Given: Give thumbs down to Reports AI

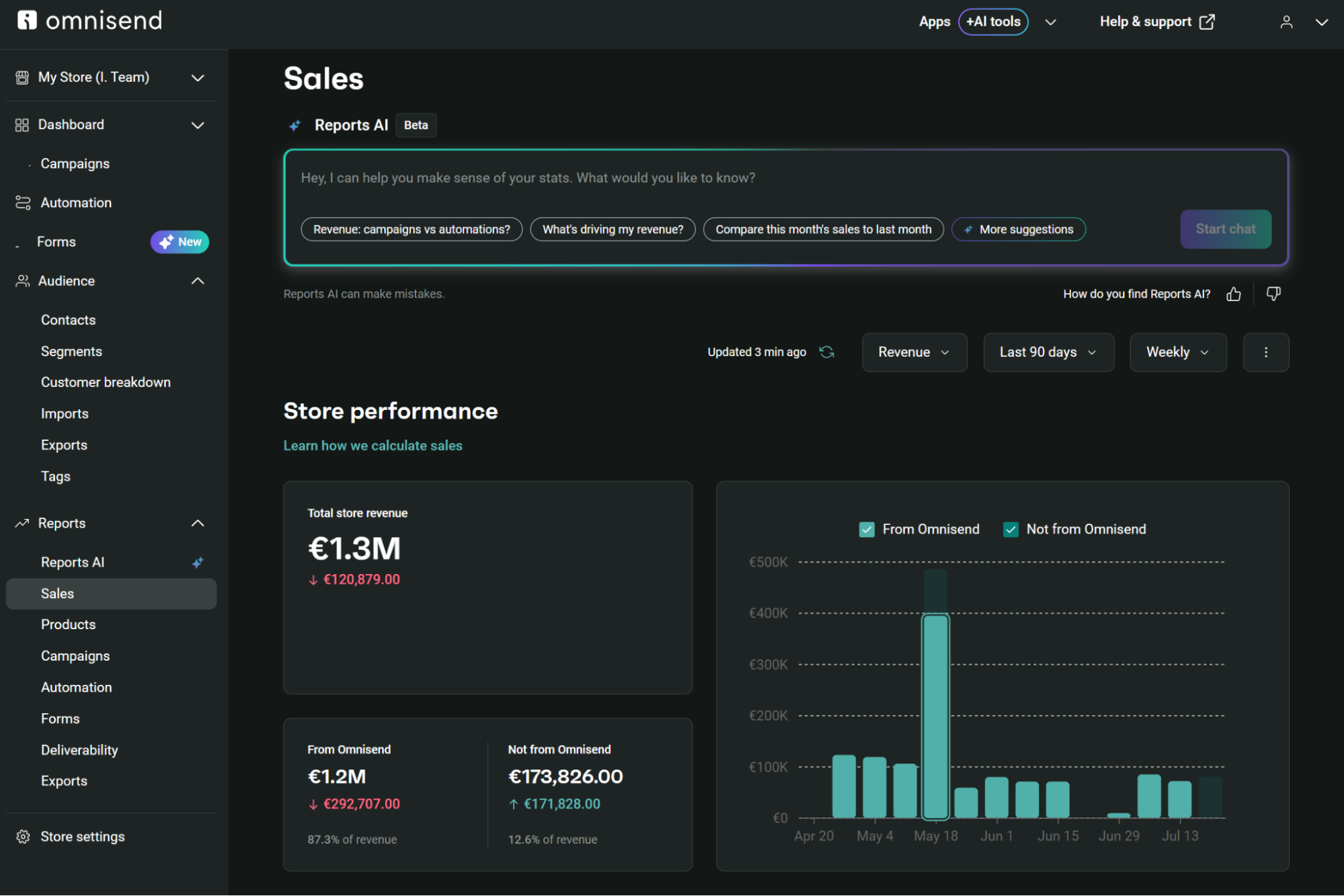Looking at the screenshot, I should 1273,294.
